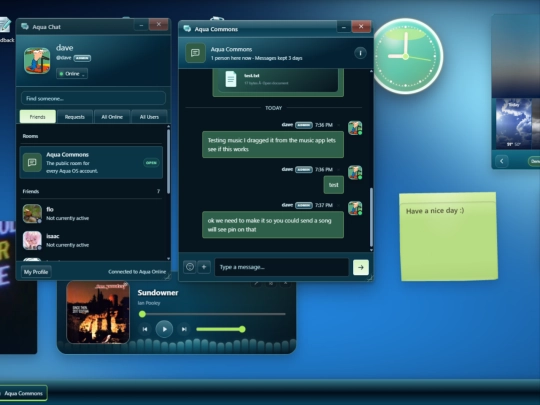Click dave's avatar beside the 7:35 PM message
The height and width of the screenshot is (405, 540).
click(x=355, y=128)
